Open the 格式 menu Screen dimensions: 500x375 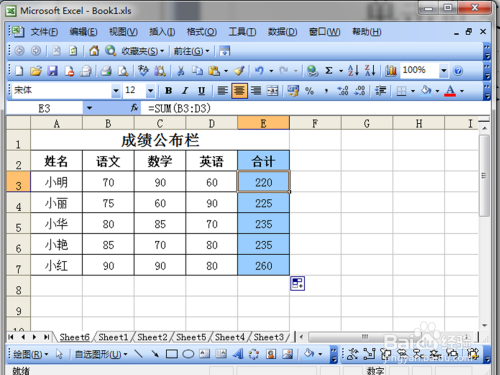click(202, 32)
